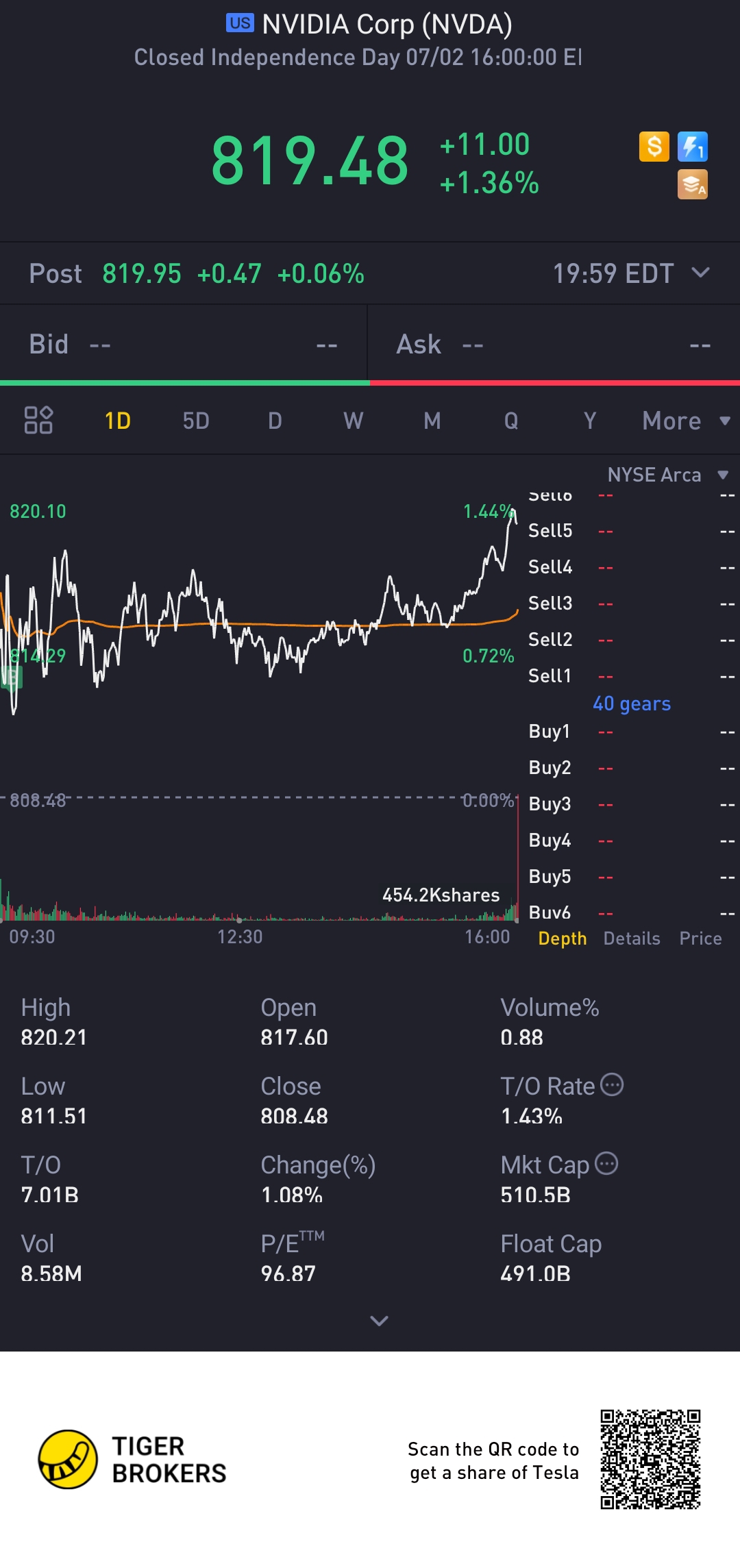Switch to daily D chart tab
The height and width of the screenshot is (1568, 740).
(x=275, y=421)
